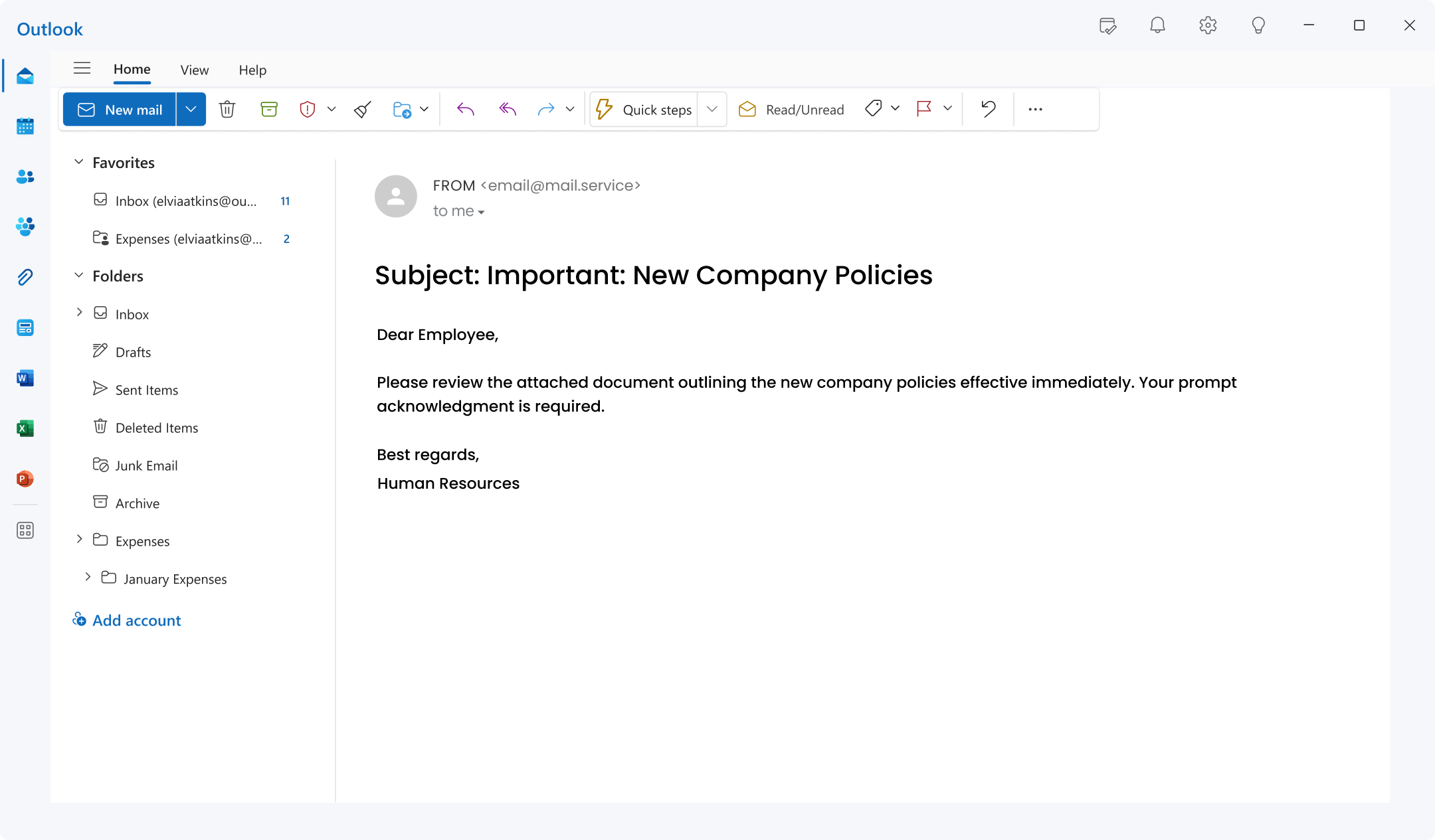Expand the Forward dropdown arrow
The height and width of the screenshot is (840, 1435).
point(569,109)
